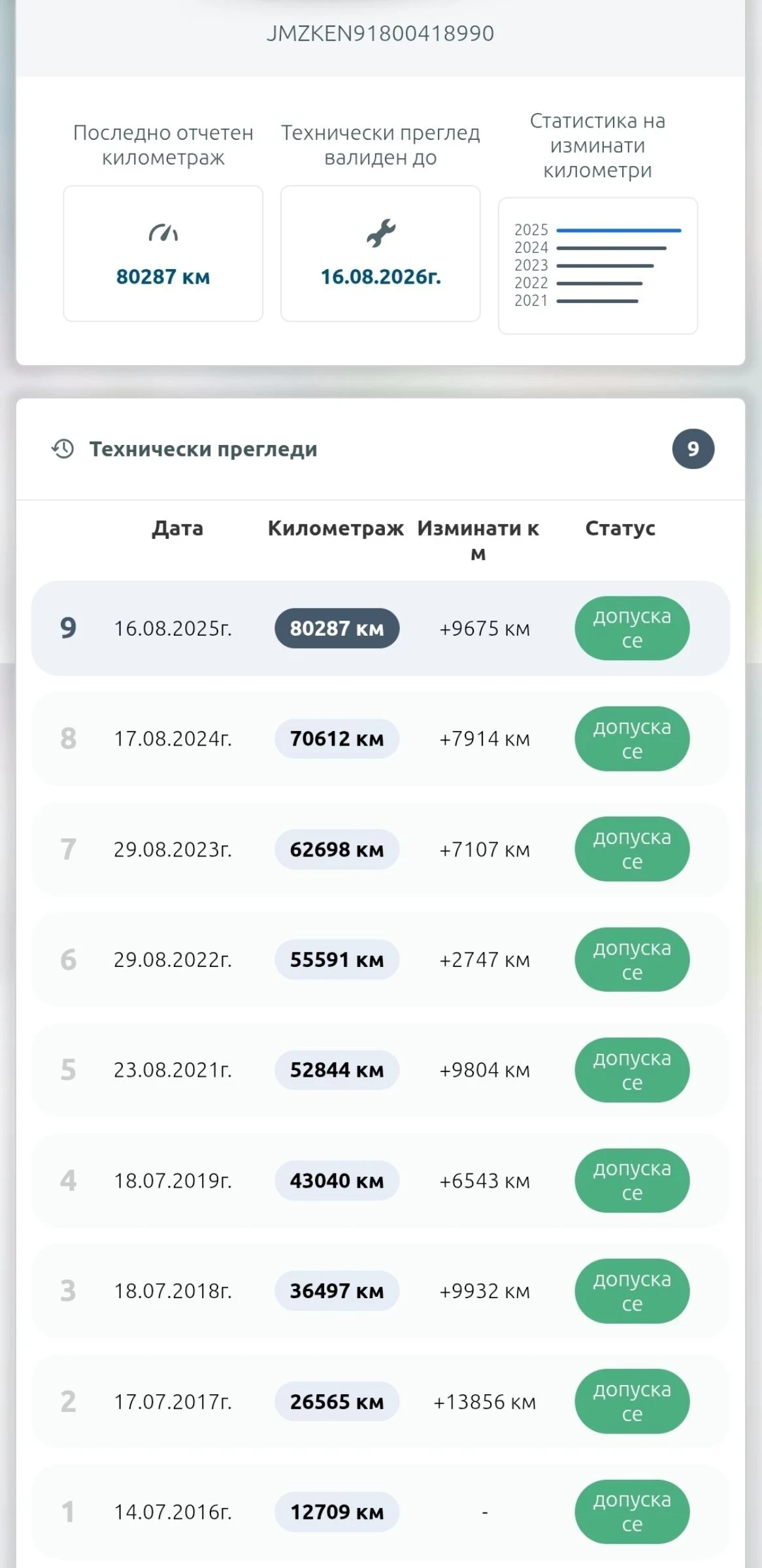Click the dark 80287 км mileage pill

(x=337, y=629)
